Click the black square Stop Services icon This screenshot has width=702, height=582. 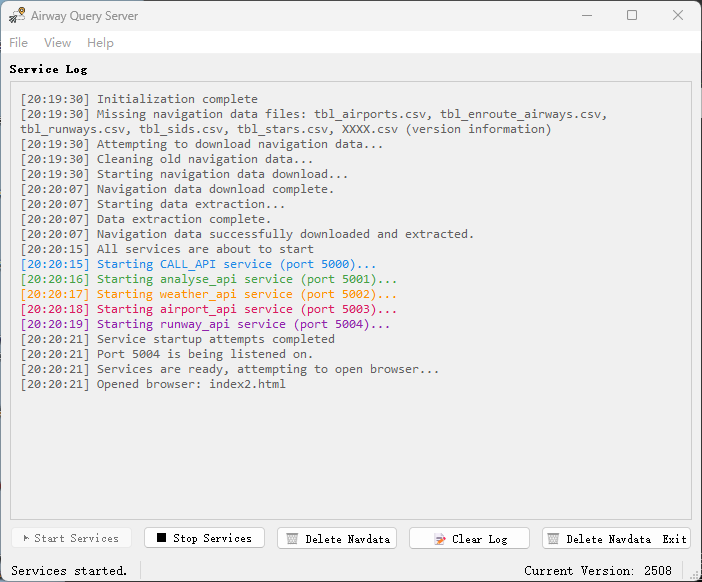pyautogui.click(x=161, y=538)
